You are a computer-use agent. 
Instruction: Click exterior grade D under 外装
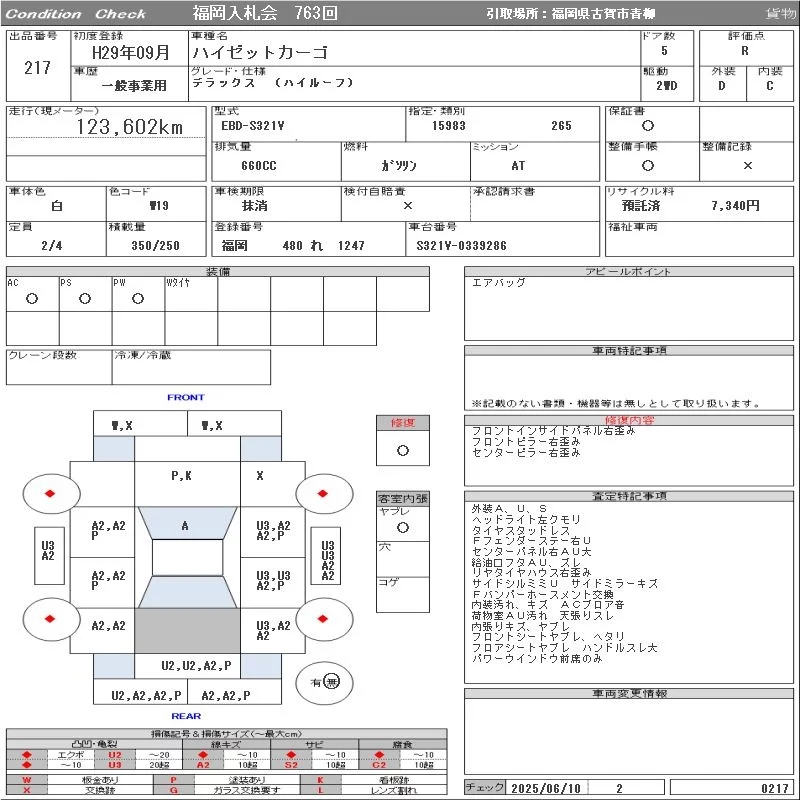[x=722, y=86]
